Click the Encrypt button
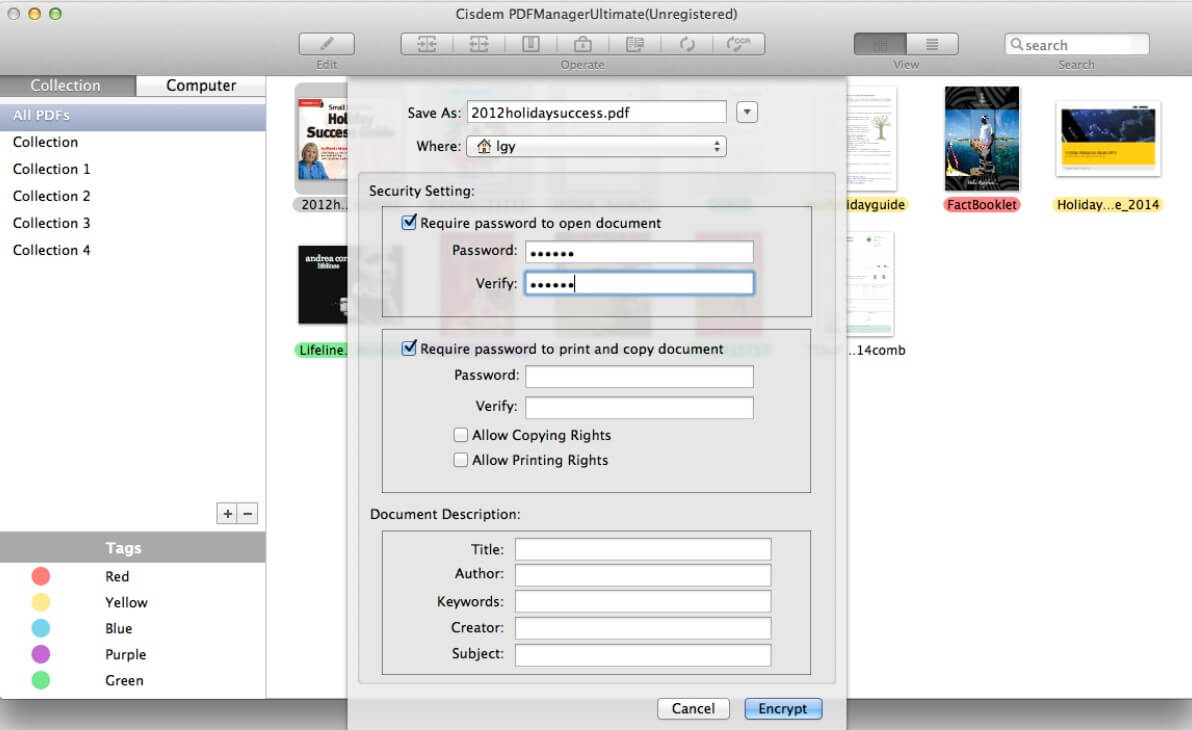Screen dimensions: 1192x730 click(x=783, y=708)
